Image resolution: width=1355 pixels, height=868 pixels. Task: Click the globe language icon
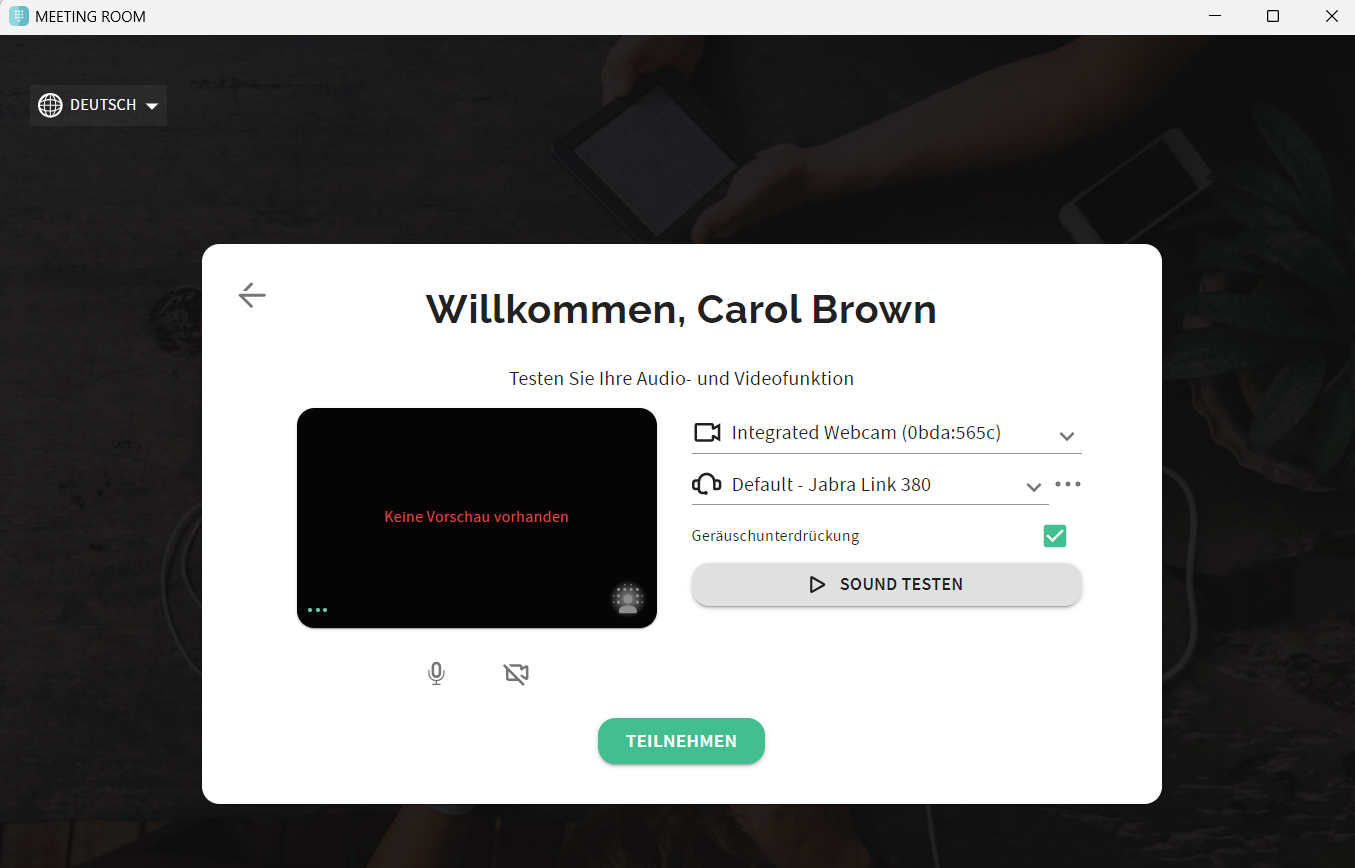tap(50, 105)
